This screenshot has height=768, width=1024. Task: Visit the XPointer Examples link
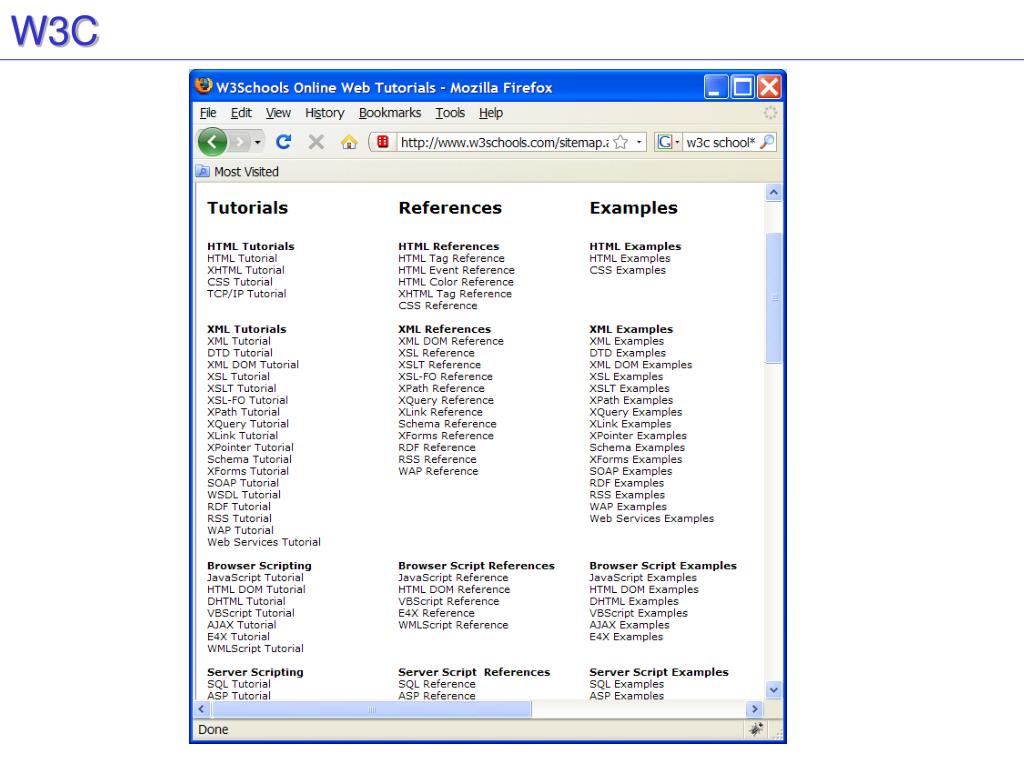point(638,435)
